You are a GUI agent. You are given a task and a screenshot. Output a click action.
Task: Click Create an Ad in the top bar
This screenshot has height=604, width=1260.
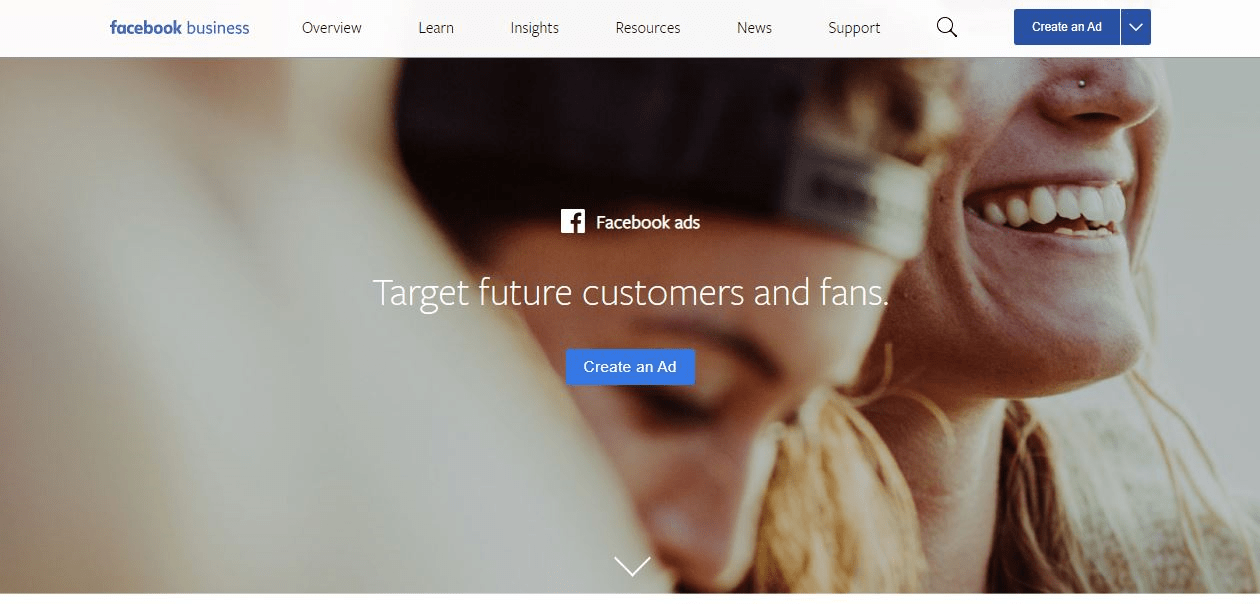click(1067, 27)
